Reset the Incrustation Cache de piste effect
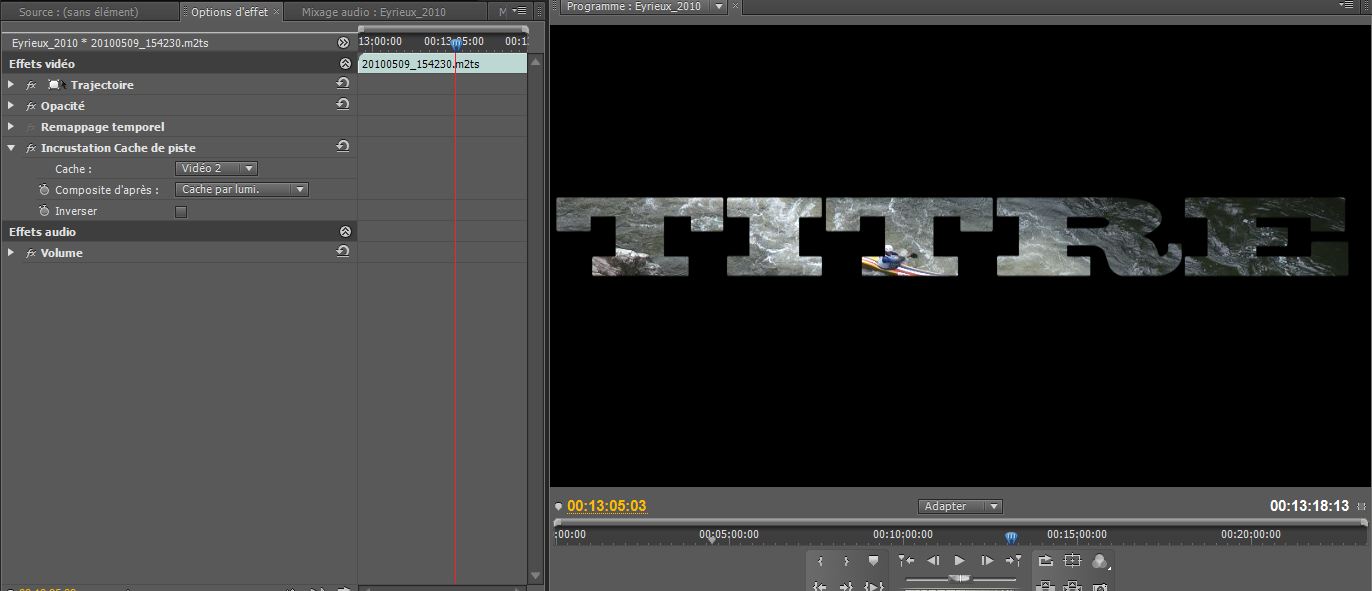1372x591 pixels. pos(343,147)
